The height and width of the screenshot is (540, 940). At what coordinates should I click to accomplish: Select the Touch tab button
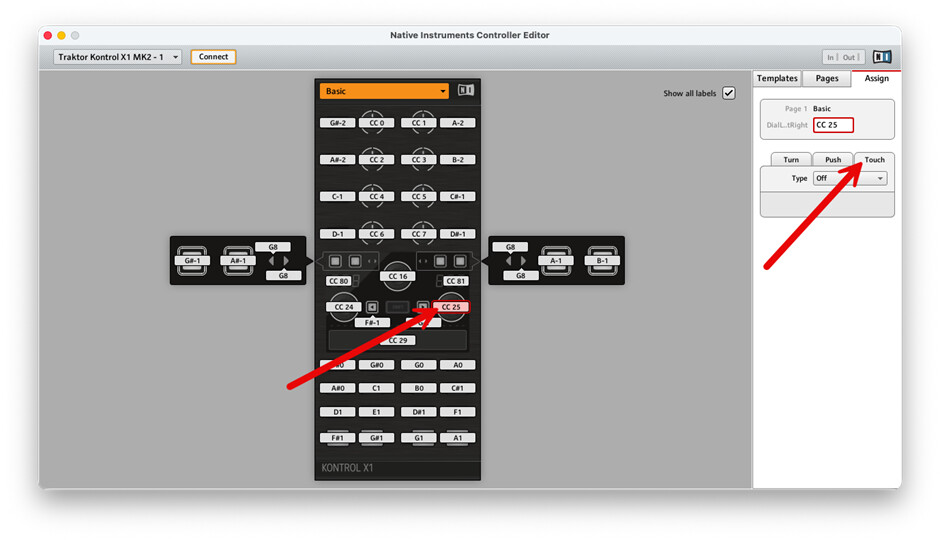874,160
